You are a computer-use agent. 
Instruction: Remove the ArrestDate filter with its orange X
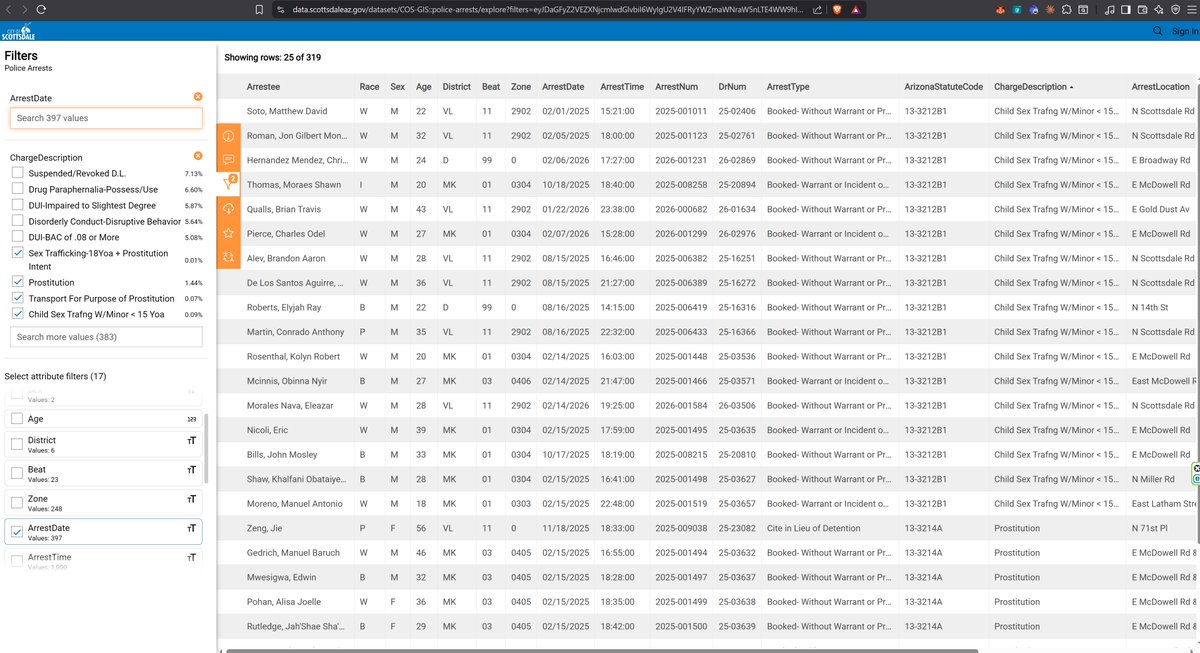tap(198, 97)
